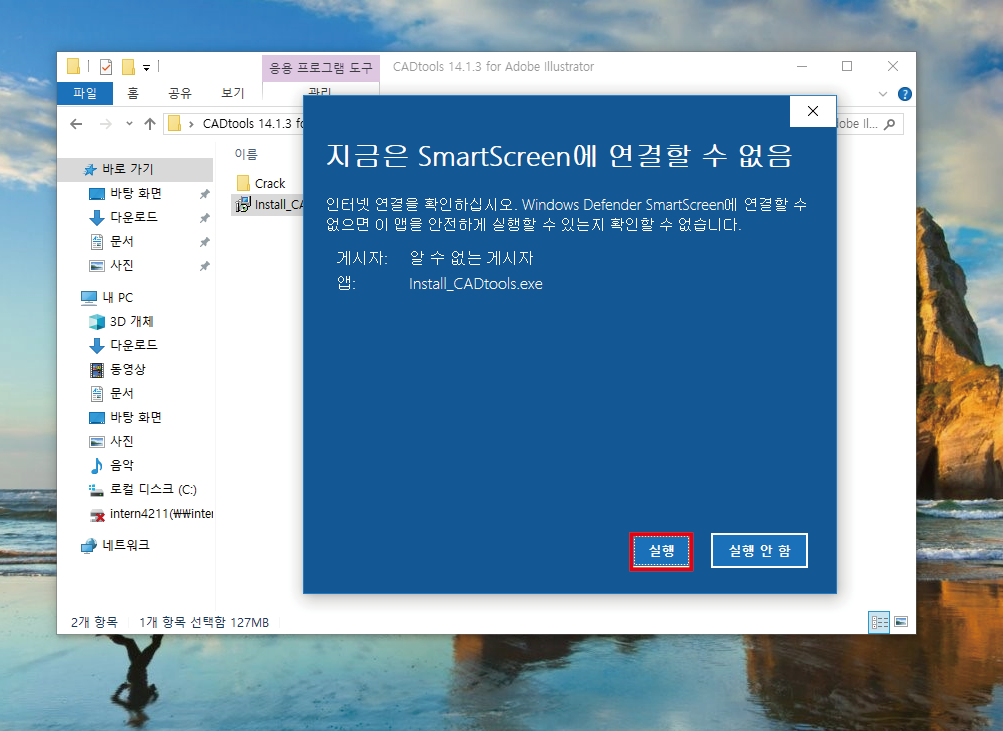Viewport: 1003px width, 731px height.
Task: Click the pin icon next to 바탕 화면
Action: (205, 194)
